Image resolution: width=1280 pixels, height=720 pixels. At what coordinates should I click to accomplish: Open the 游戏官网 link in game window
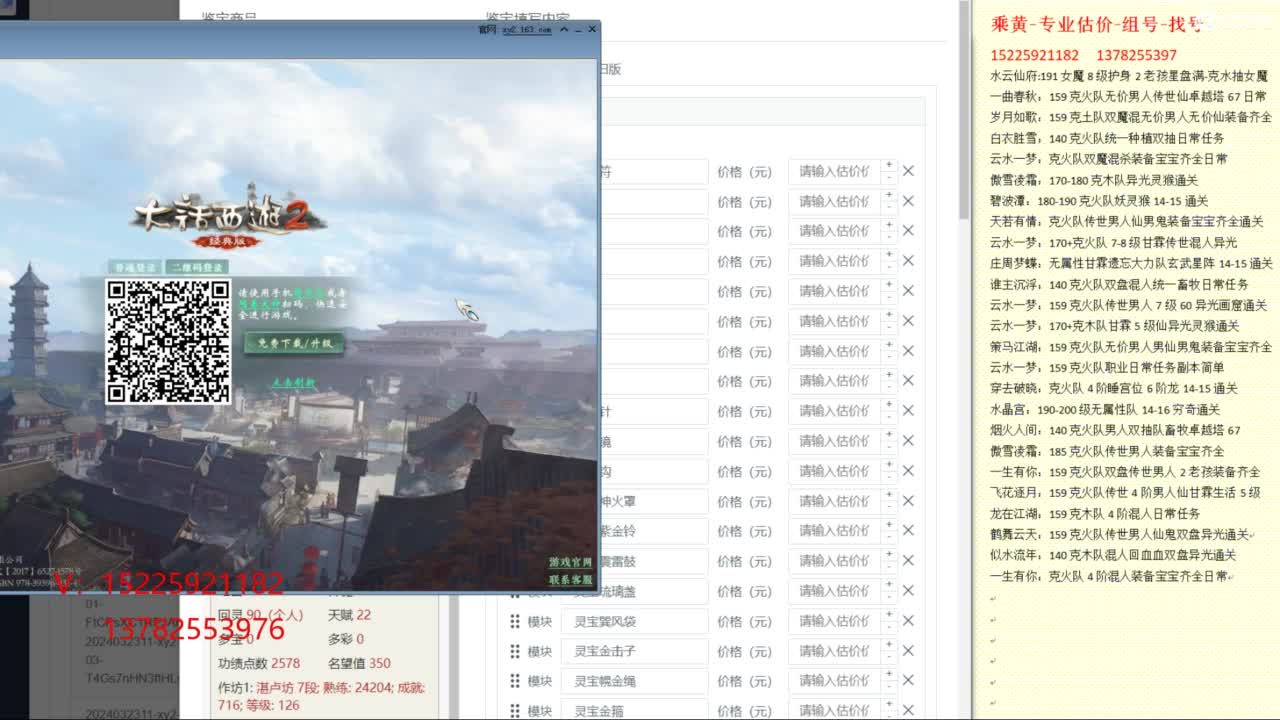[570, 563]
